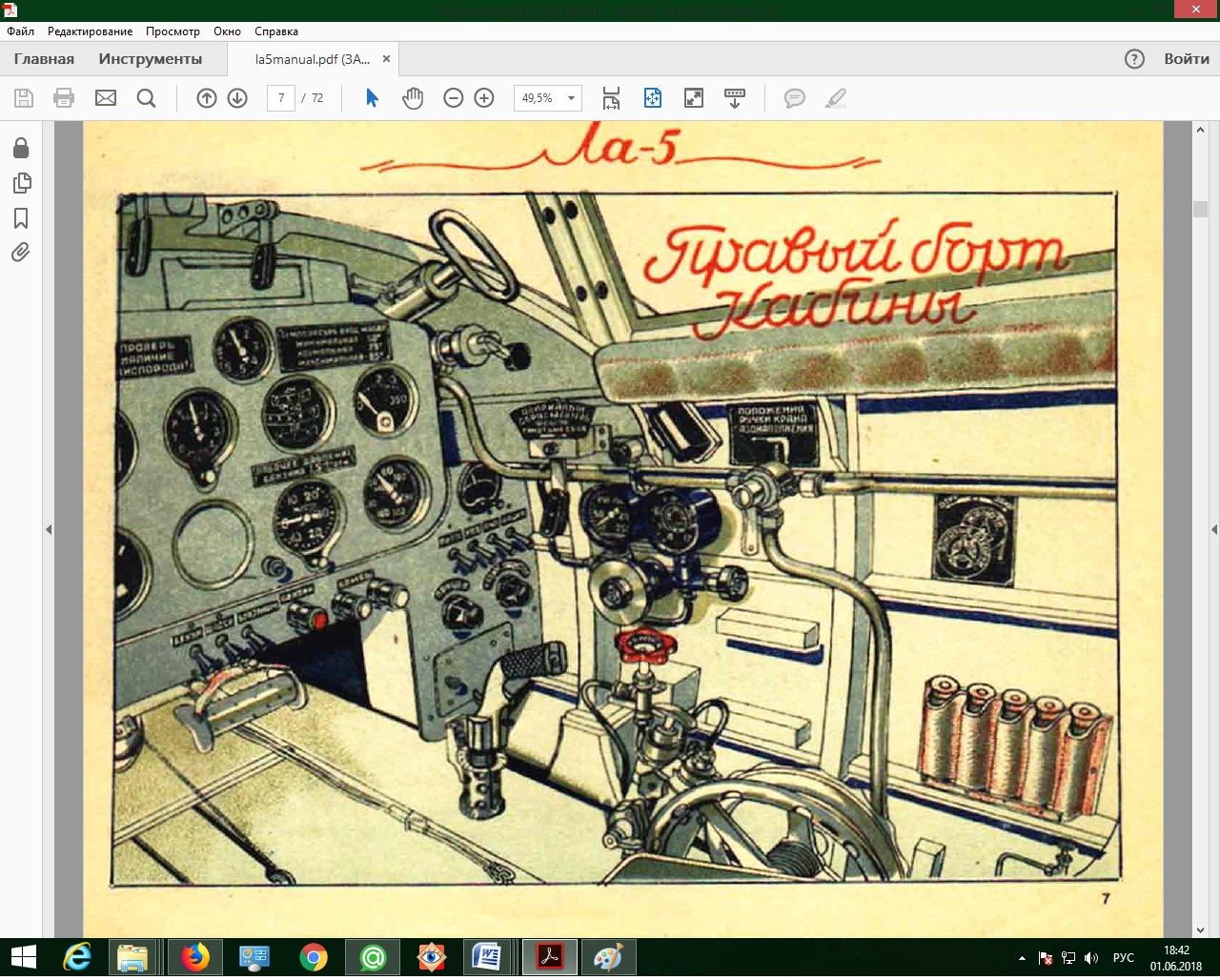Click the Войти sign-in button

(x=1186, y=59)
